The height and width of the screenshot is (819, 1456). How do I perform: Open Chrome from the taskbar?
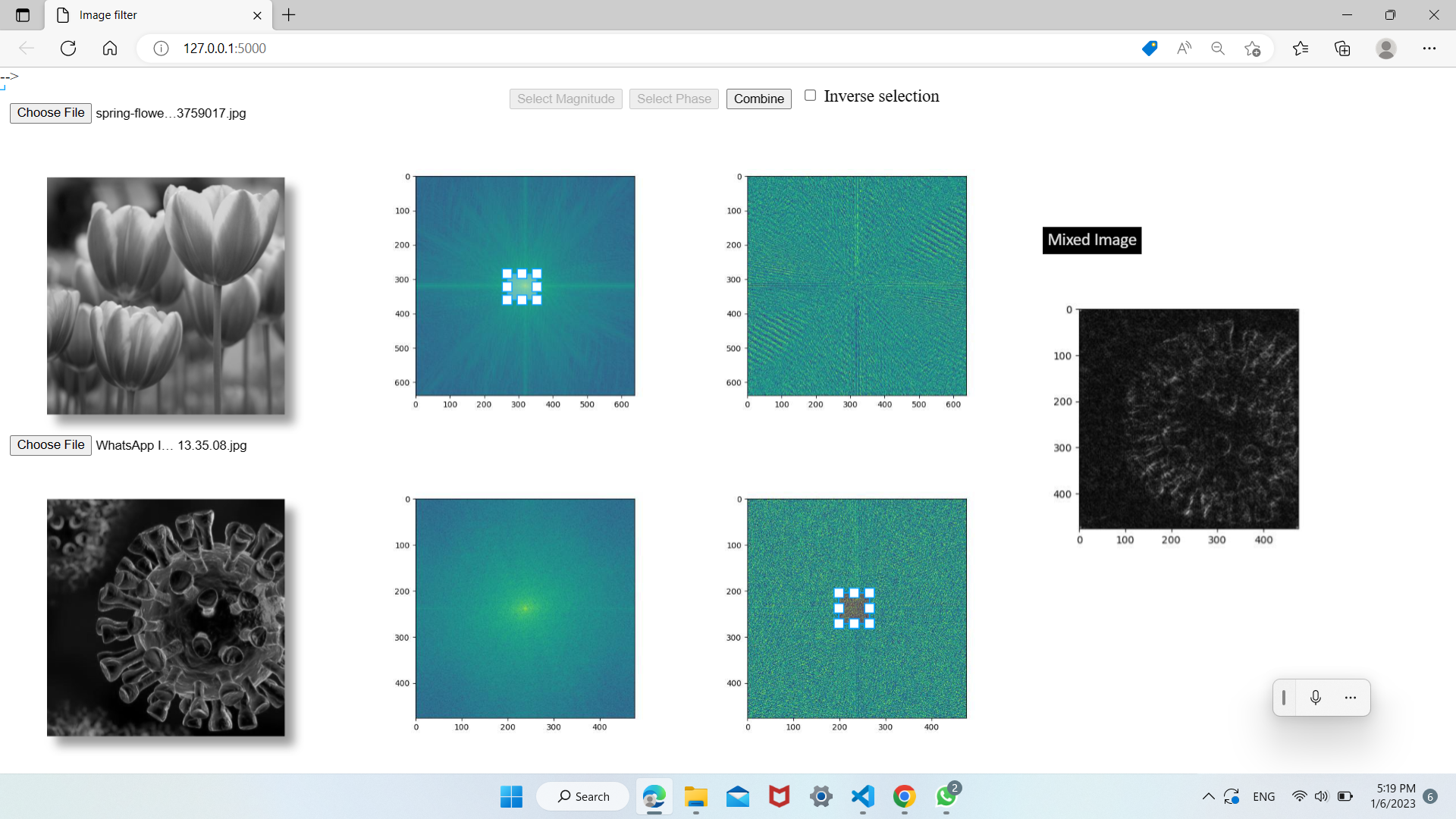tap(904, 797)
